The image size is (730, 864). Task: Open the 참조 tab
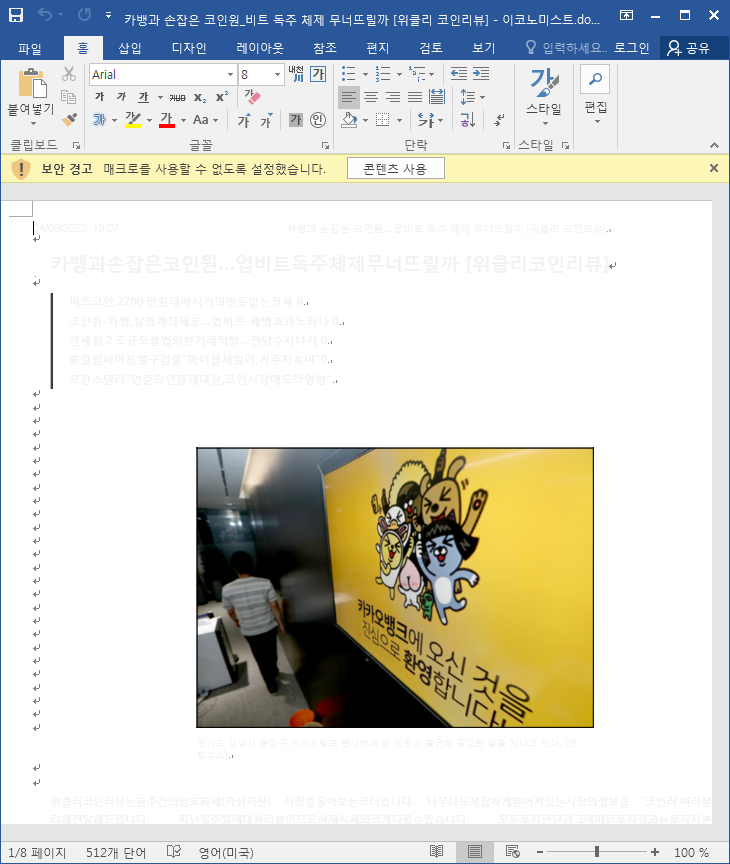(x=325, y=48)
